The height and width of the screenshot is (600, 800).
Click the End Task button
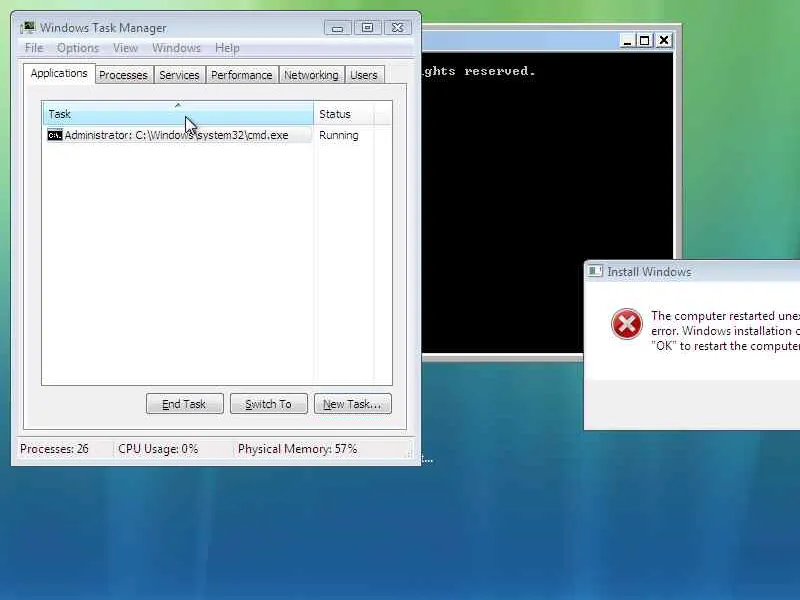click(185, 404)
